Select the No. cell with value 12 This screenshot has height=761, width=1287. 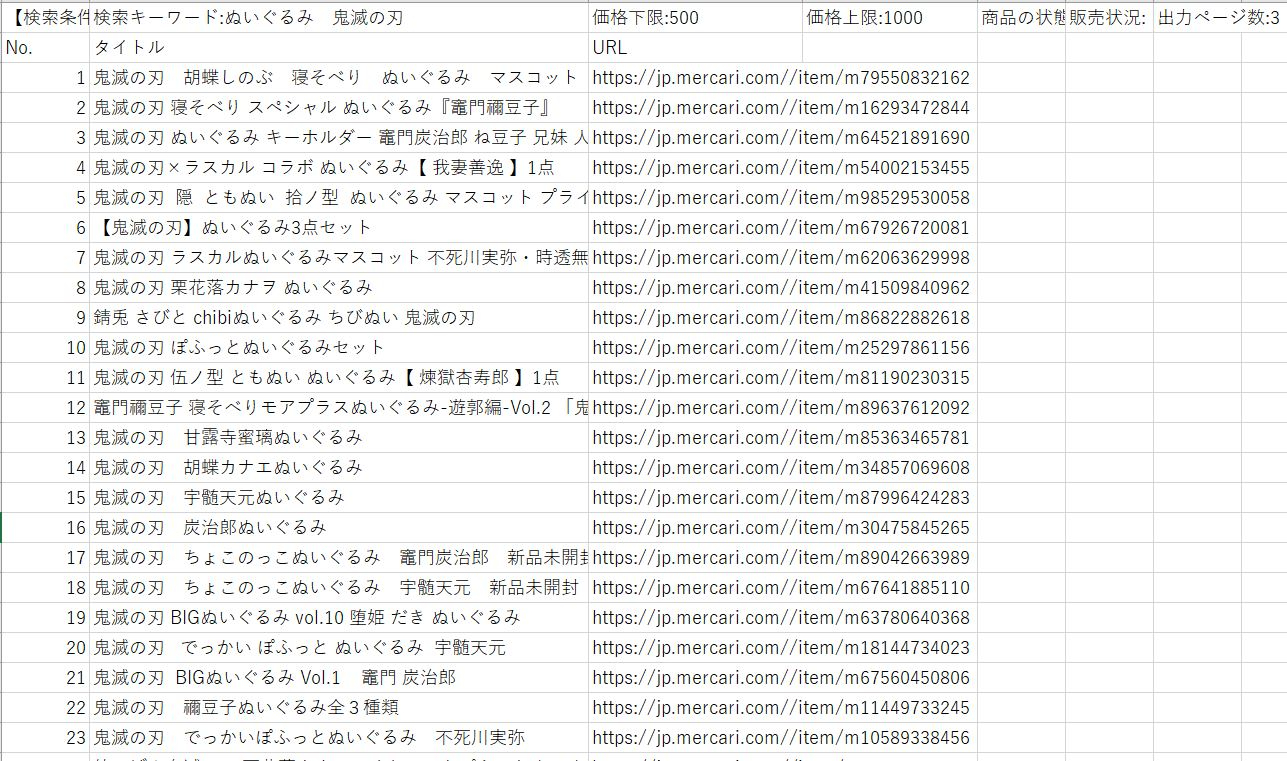(46, 407)
